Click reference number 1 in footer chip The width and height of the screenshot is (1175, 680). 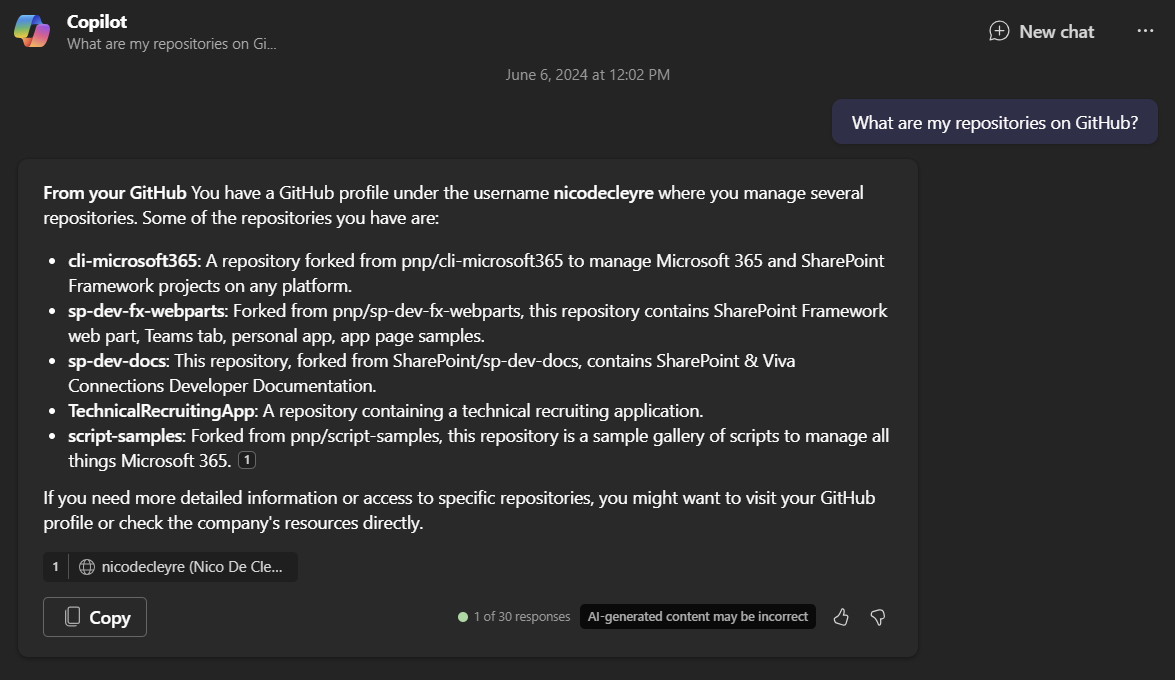click(x=55, y=567)
